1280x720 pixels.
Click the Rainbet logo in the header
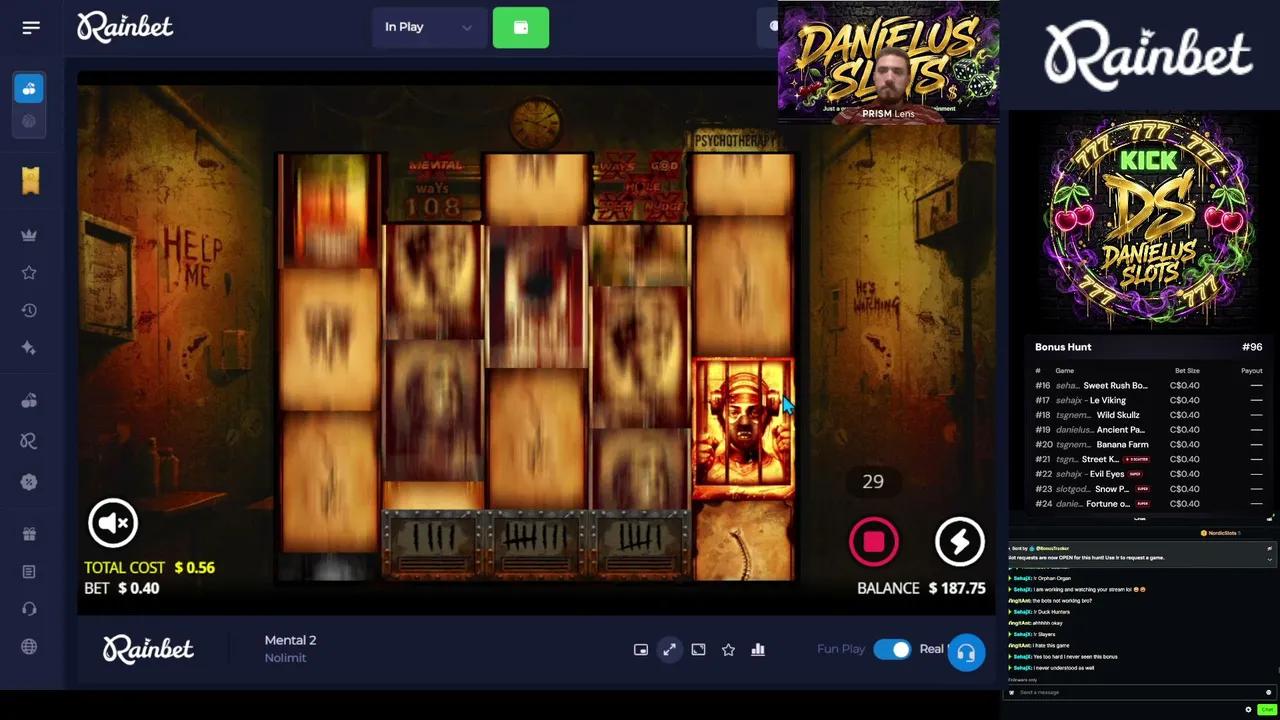tap(125, 27)
